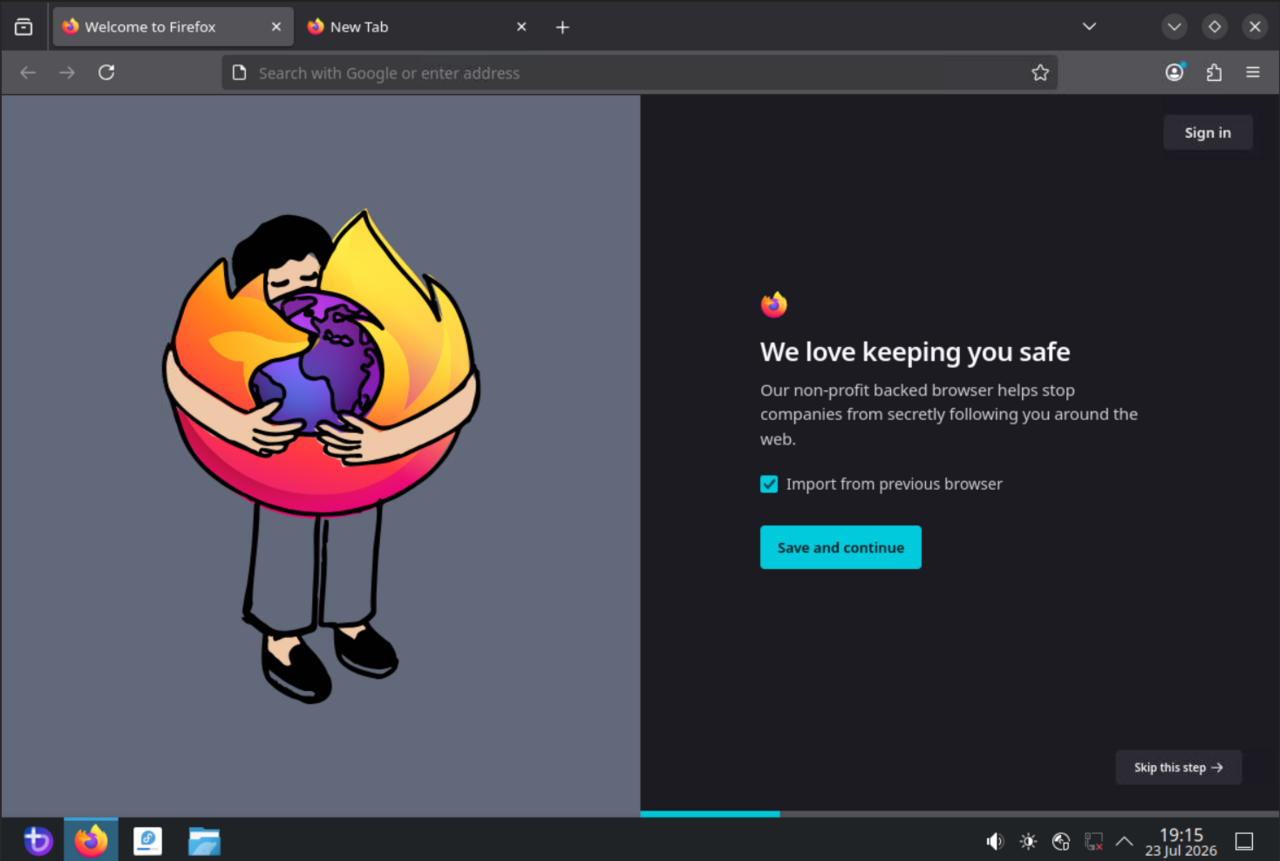This screenshot has width=1280, height=861.
Task: Click the show desktop button in the taskbar corner
Action: click(1244, 841)
